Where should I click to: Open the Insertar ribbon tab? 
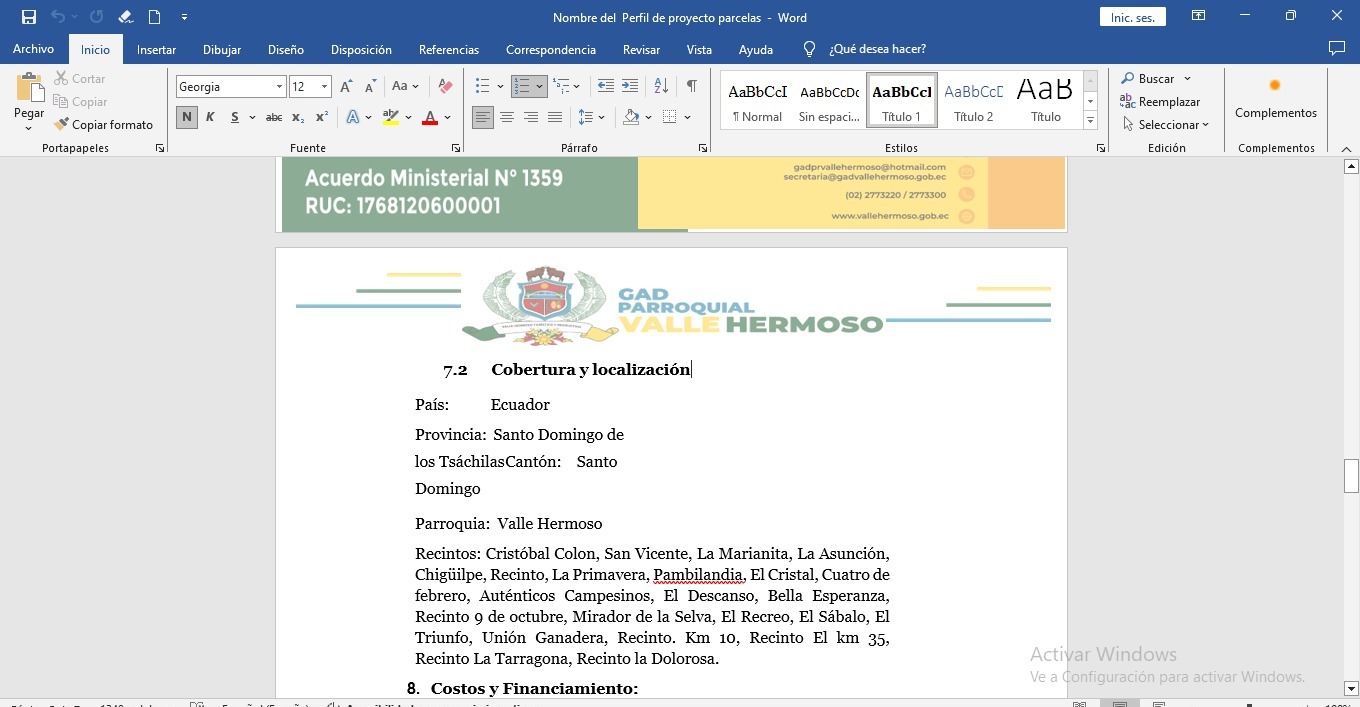pos(156,50)
